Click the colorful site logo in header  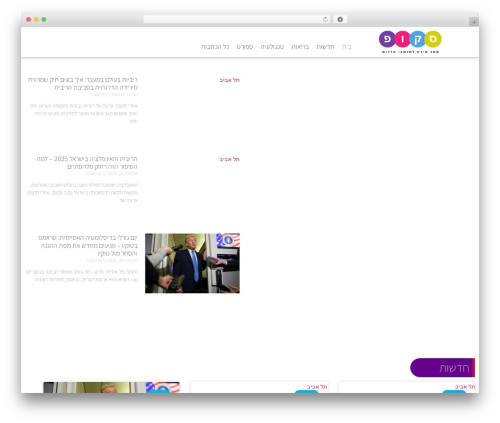[x=410, y=42]
